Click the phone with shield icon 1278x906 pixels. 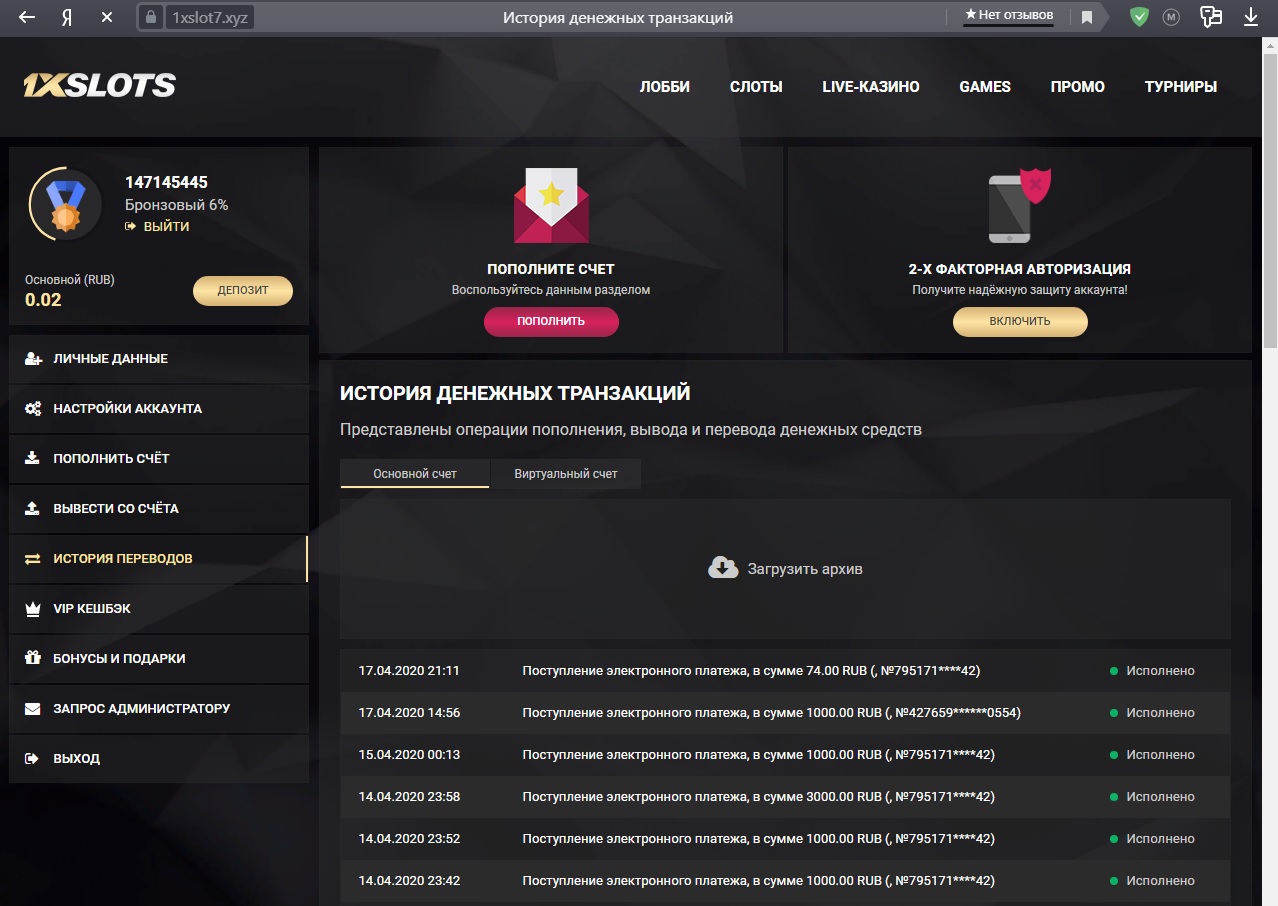pyautogui.click(x=1019, y=205)
